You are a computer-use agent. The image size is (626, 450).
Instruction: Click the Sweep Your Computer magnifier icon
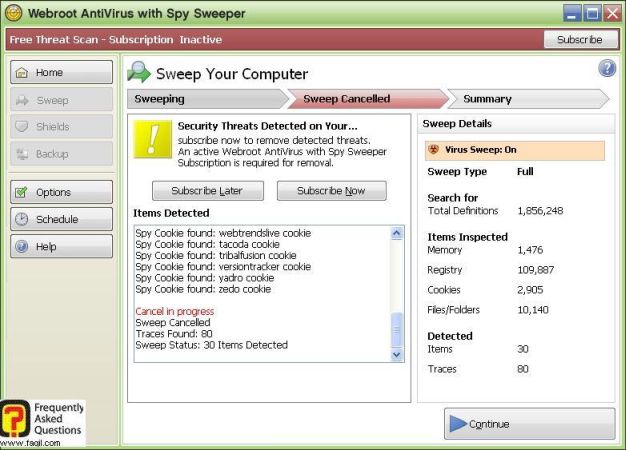139,72
